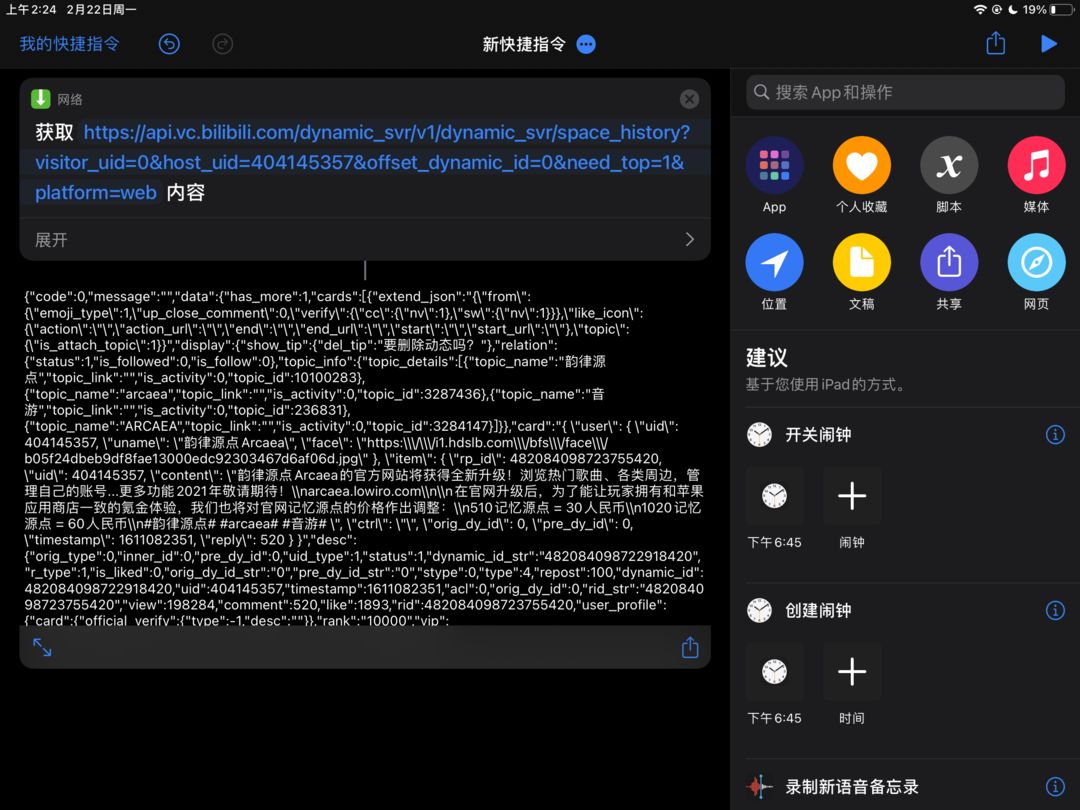Go back to 我的快捷指令
1080x810 pixels.
(70, 44)
